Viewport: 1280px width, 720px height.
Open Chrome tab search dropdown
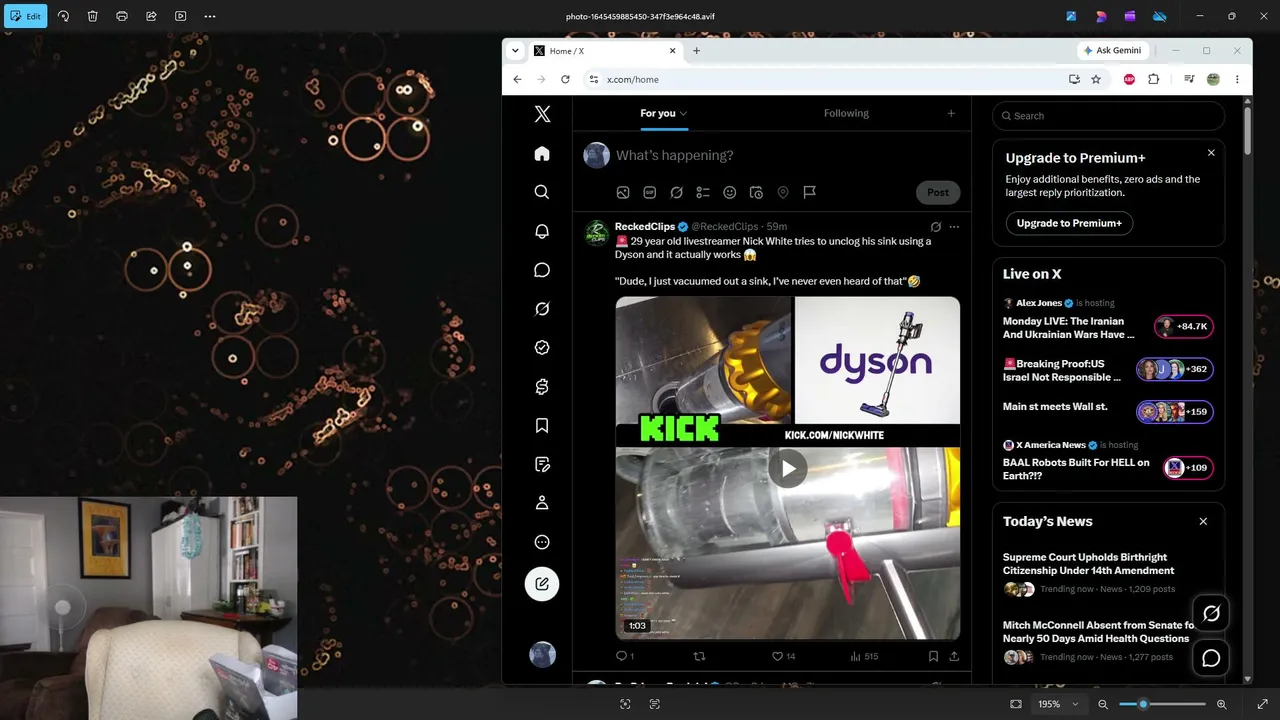click(x=515, y=51)
